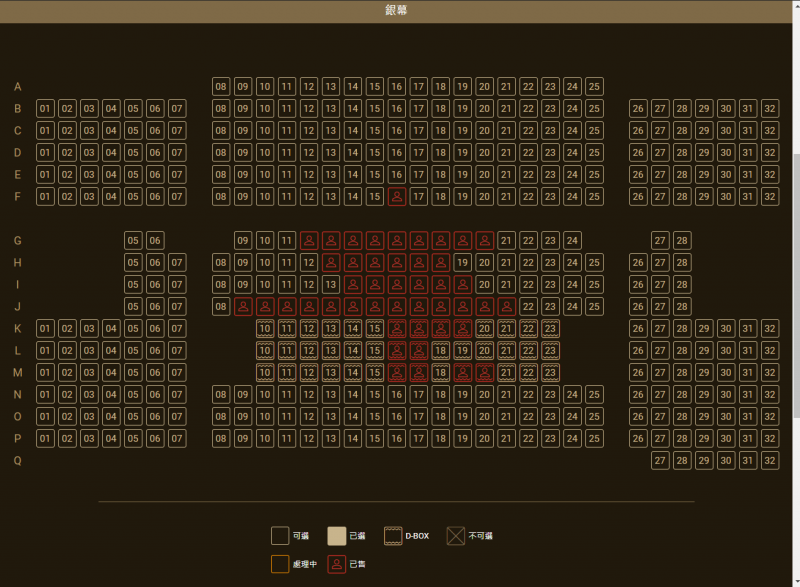Choose seat 28 in row G
Image resolution: width=800 pixels, height=587 pixels.
coord(681,241)
